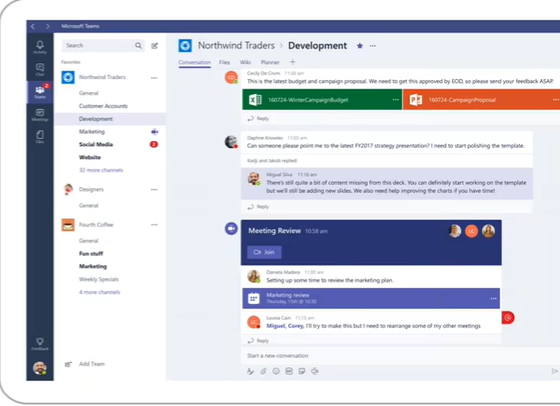560x406 pixels.
Task: Open options menu on the WinterCampaignBudget attachment
Action: (395, 100)
